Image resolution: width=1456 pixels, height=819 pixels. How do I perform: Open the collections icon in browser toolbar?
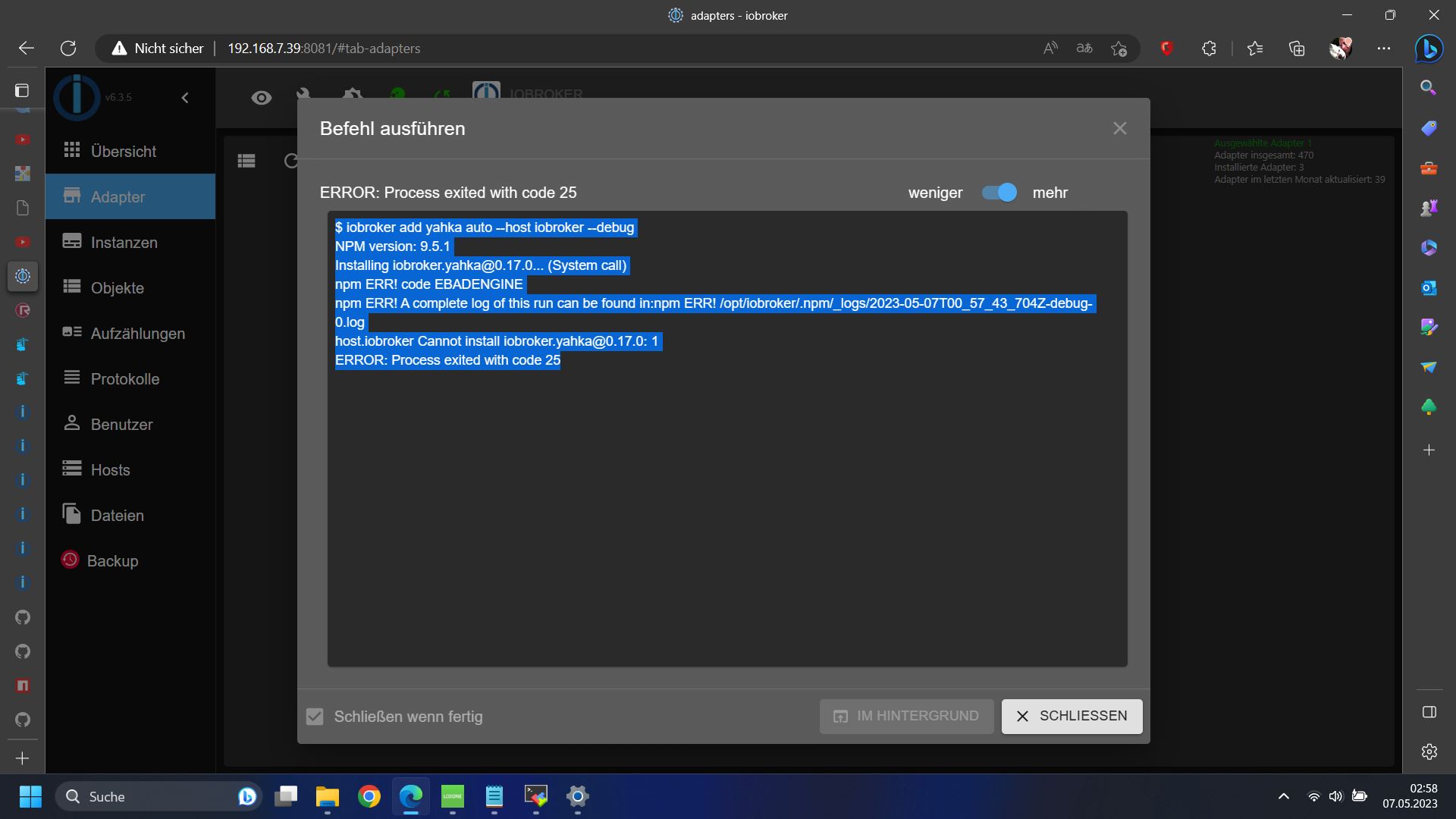[x=1297, y=49]
